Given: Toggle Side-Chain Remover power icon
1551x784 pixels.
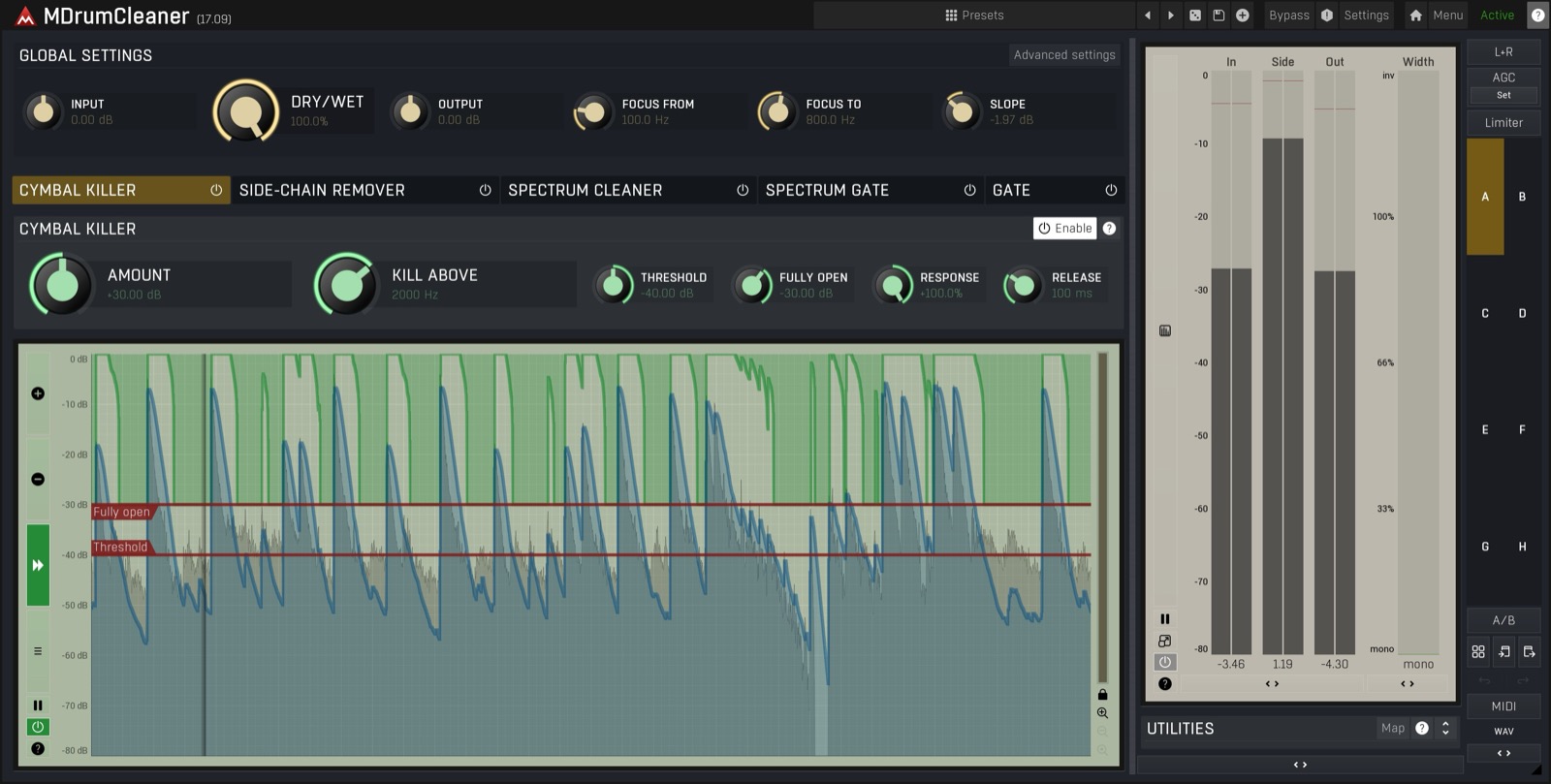Looking at the screenshot, I should 485,190.
